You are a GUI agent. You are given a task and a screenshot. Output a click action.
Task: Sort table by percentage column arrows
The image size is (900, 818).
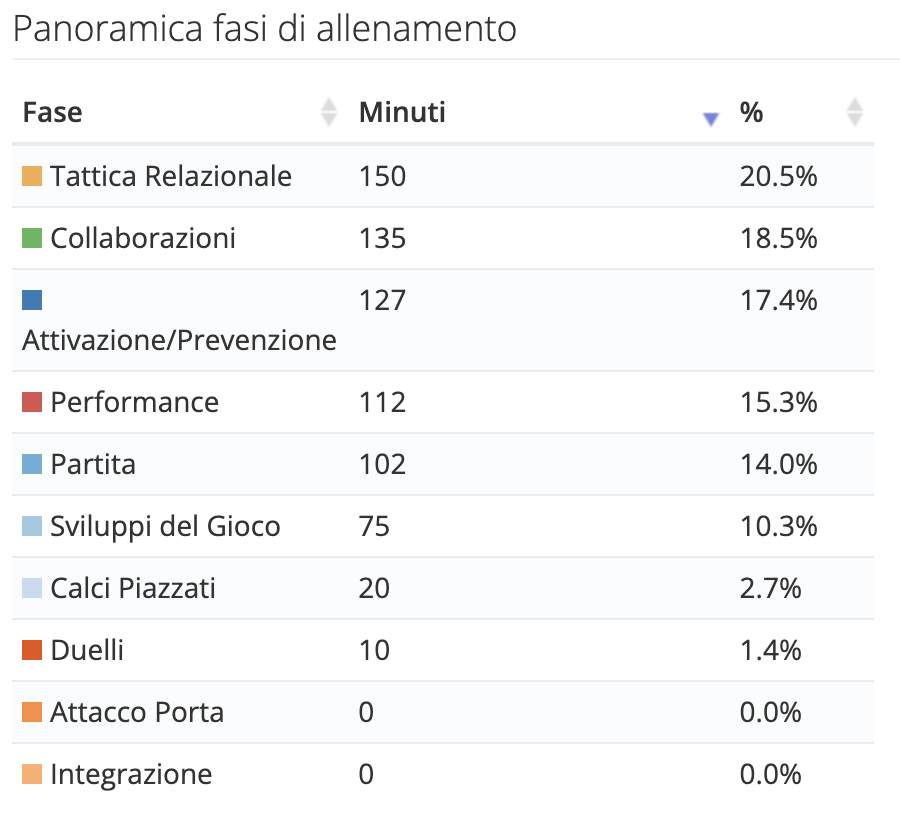coord(855,112)
